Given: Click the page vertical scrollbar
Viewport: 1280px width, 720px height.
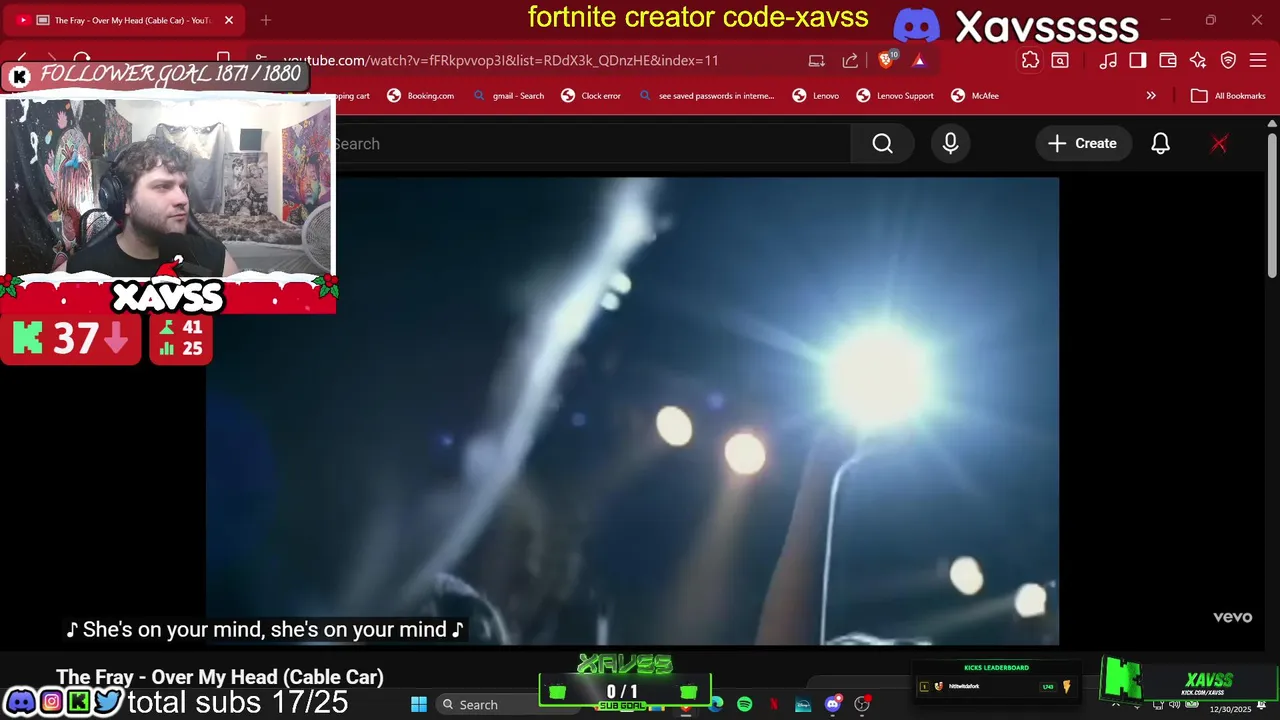Looking at the screenshot, I should (x=1272, y=205).
